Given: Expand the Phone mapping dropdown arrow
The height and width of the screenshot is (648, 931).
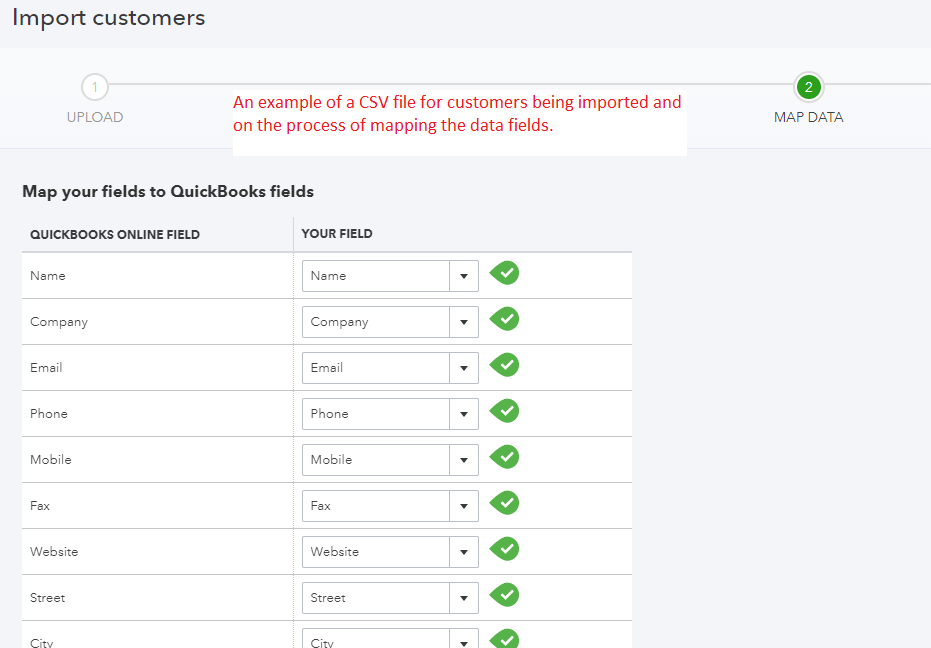Looking at the screenshot, I should click(x=464, y=414).
